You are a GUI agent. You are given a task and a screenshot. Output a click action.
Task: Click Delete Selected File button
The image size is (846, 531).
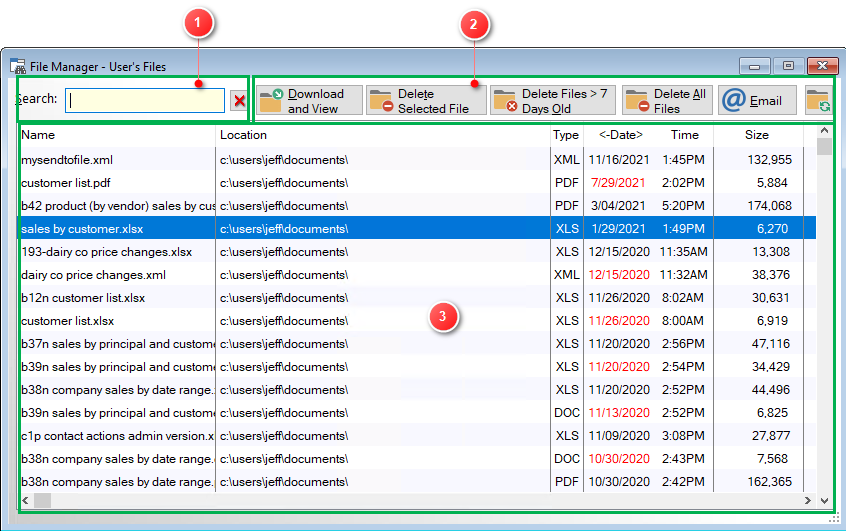pos(426,100)
